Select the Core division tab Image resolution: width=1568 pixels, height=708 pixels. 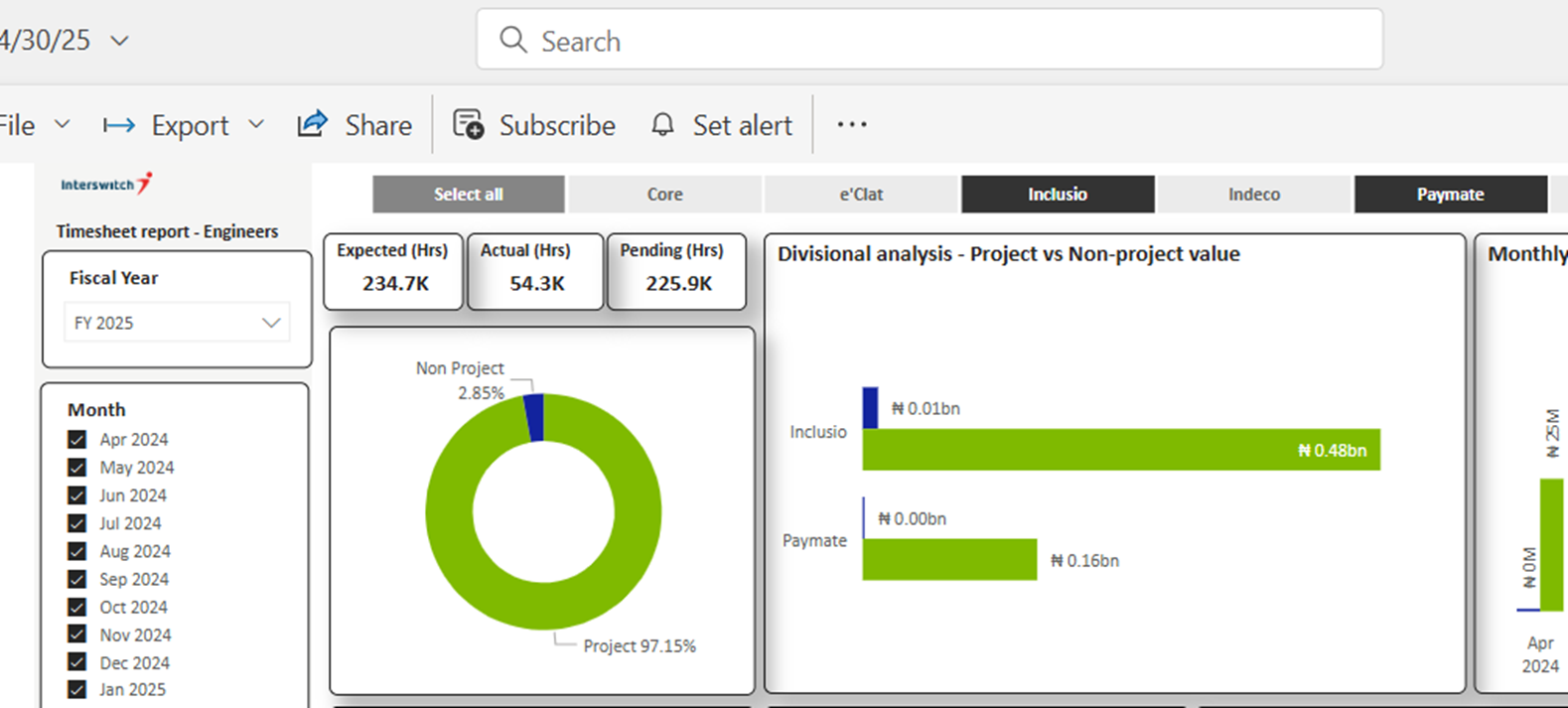coord(664,195)
